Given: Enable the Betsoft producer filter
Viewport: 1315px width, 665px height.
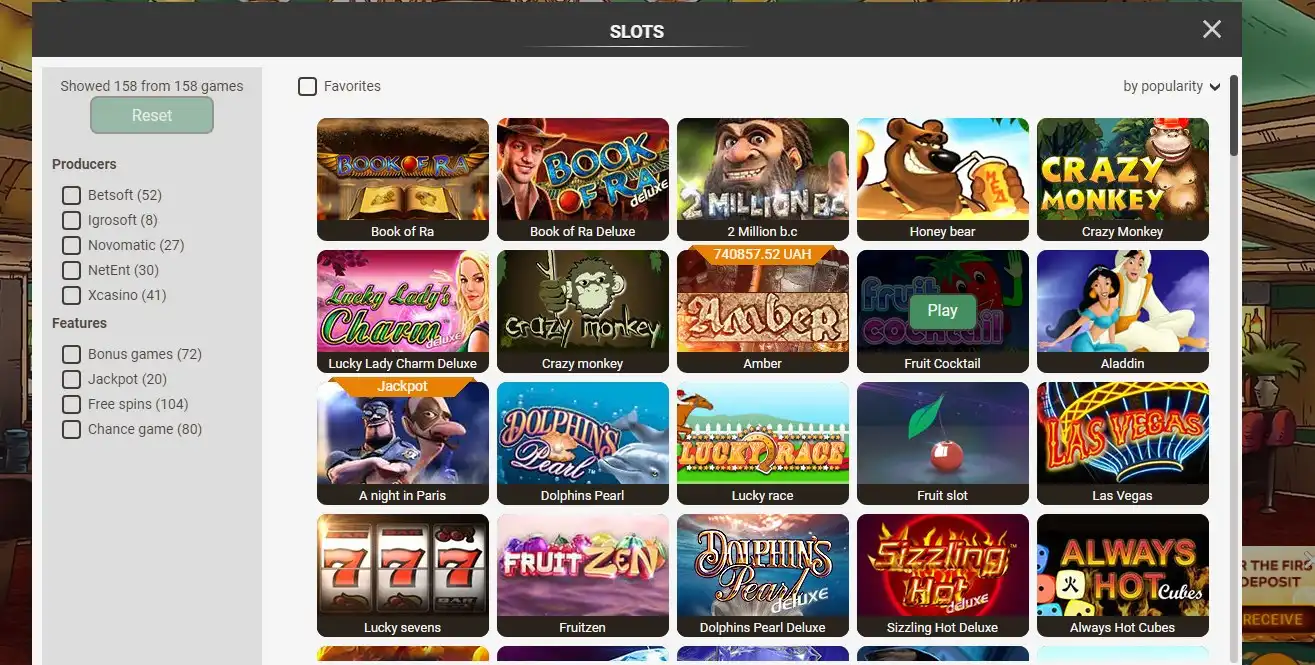Looking at the screenshot, I should [71, 195].
